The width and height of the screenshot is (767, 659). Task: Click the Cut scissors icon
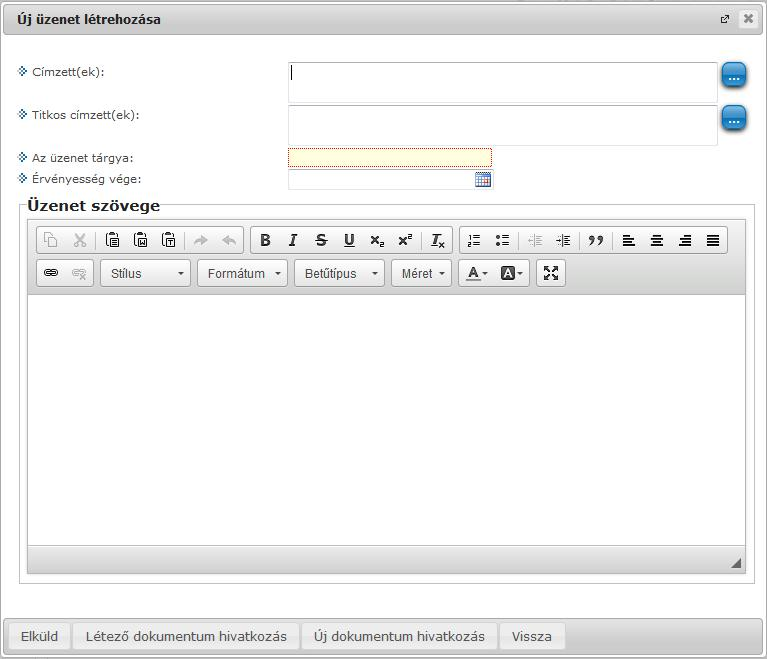coord(79,240)
